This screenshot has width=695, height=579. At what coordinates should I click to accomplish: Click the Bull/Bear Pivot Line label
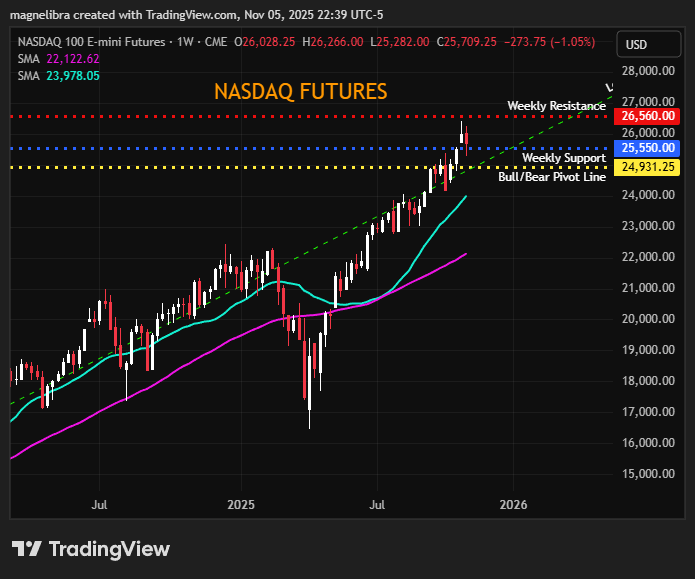coord(552,177)
